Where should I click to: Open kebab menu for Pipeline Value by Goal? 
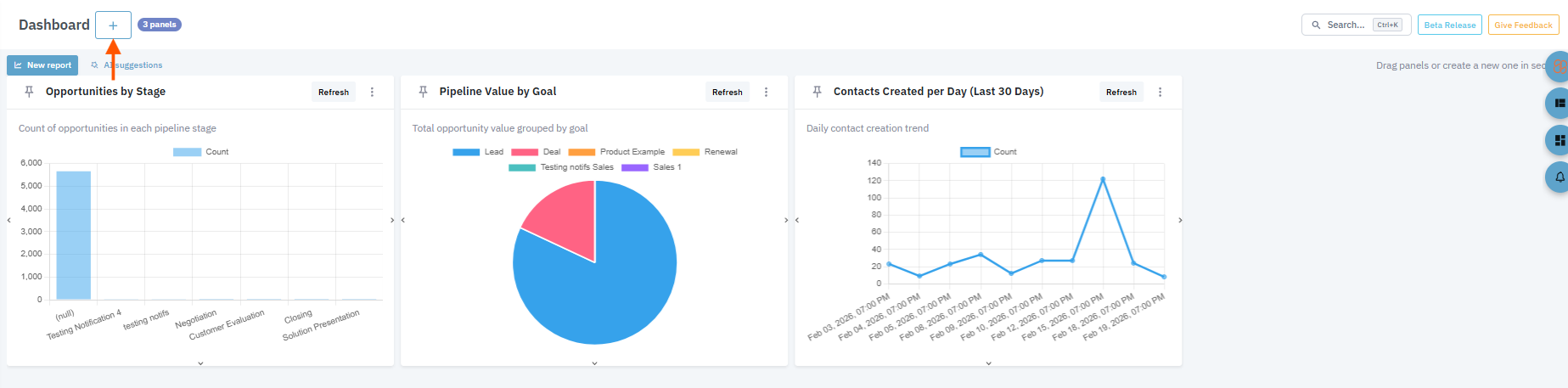point(766,92)
